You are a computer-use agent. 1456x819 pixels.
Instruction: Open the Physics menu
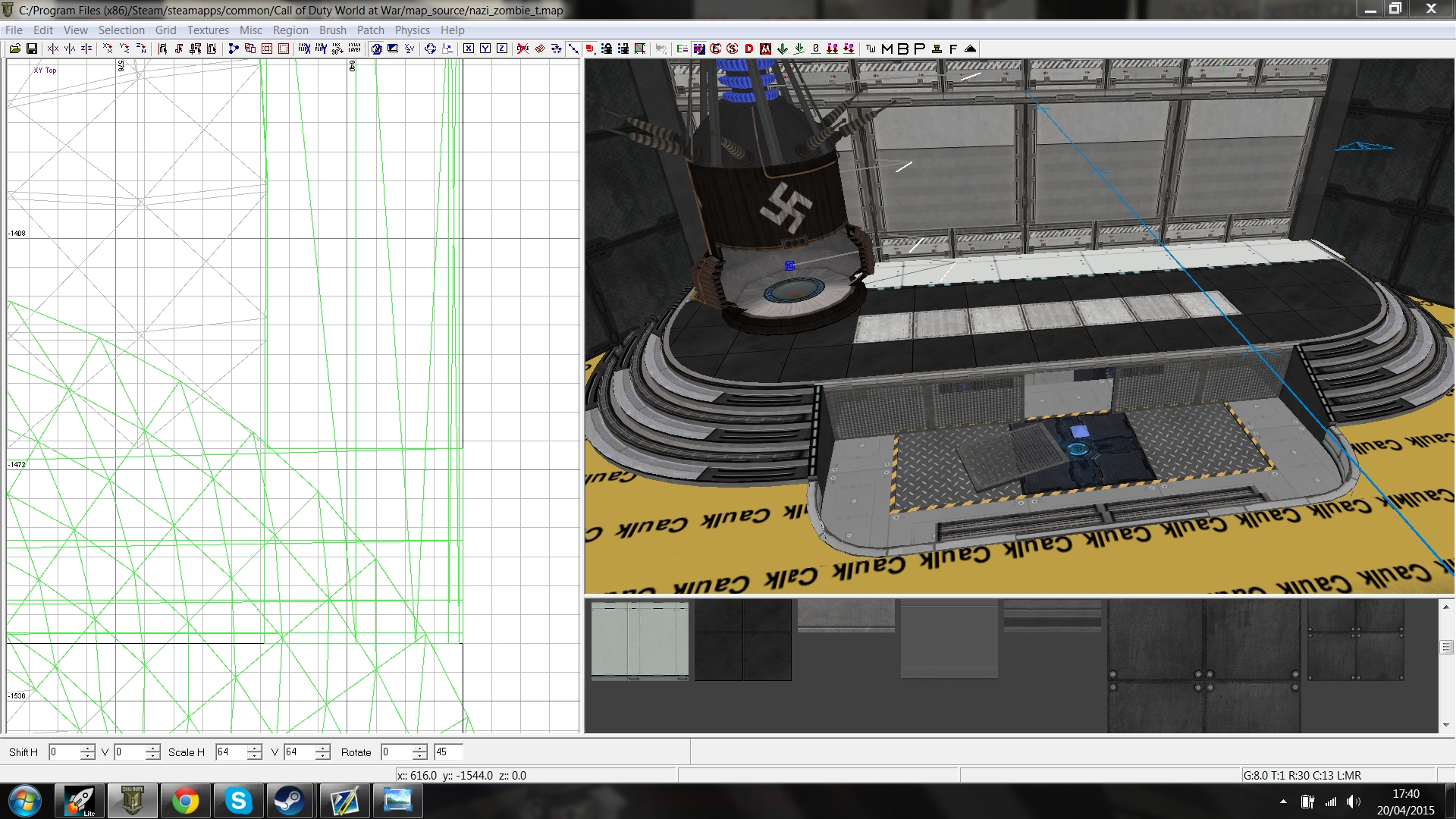(412, 30)
